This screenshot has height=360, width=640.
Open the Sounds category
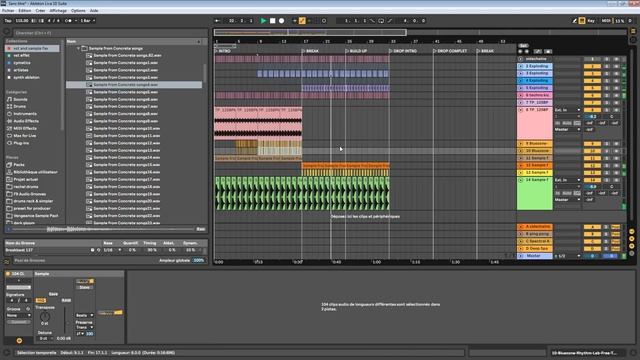[20, 99]
